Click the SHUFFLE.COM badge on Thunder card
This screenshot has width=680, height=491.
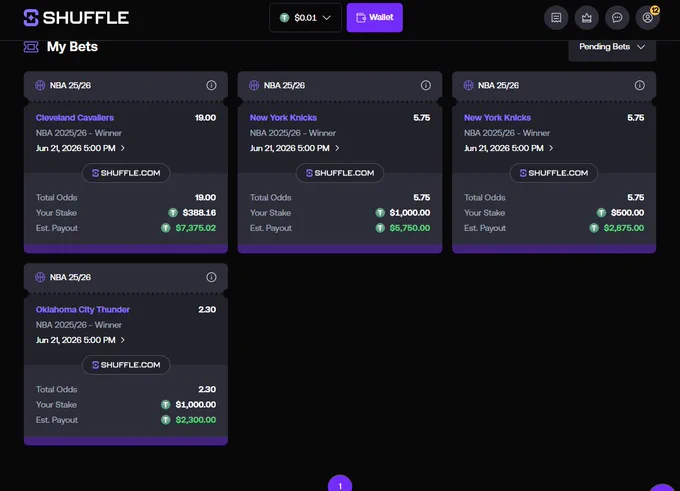[x=126, y=365]
